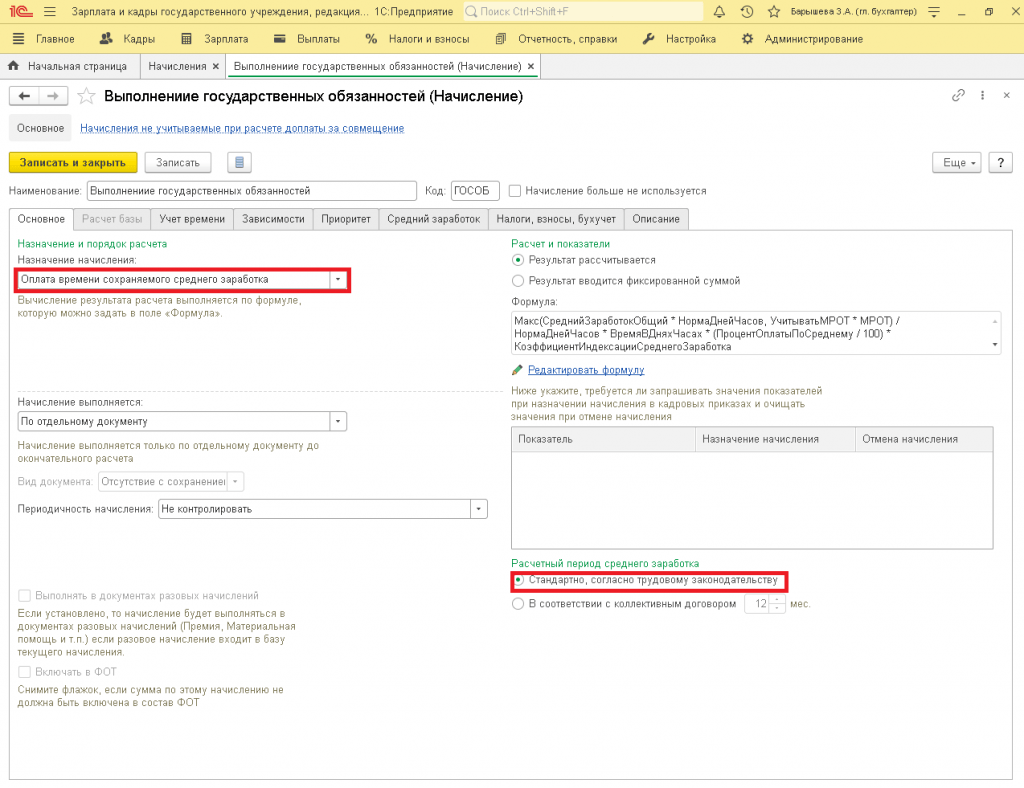This screenshot has width=1024, height=788.
Task: Click the notifications bell icon
Action: tap(720, 12)
